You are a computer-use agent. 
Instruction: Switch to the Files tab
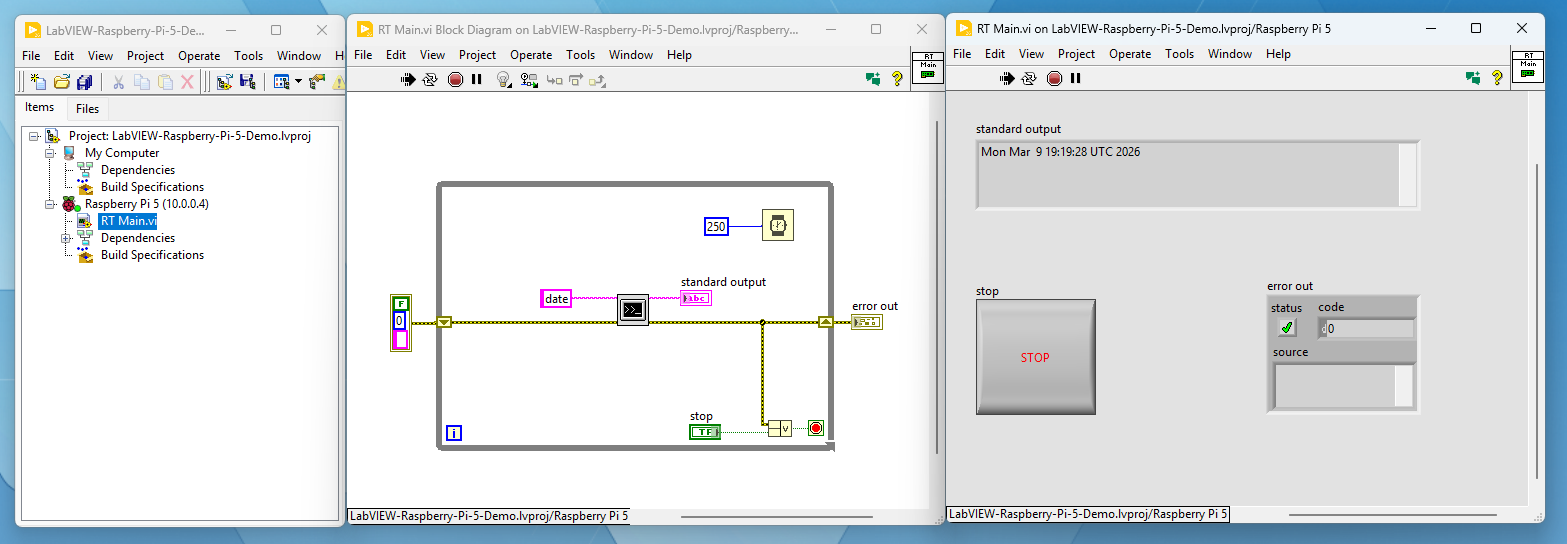point(87,108)
